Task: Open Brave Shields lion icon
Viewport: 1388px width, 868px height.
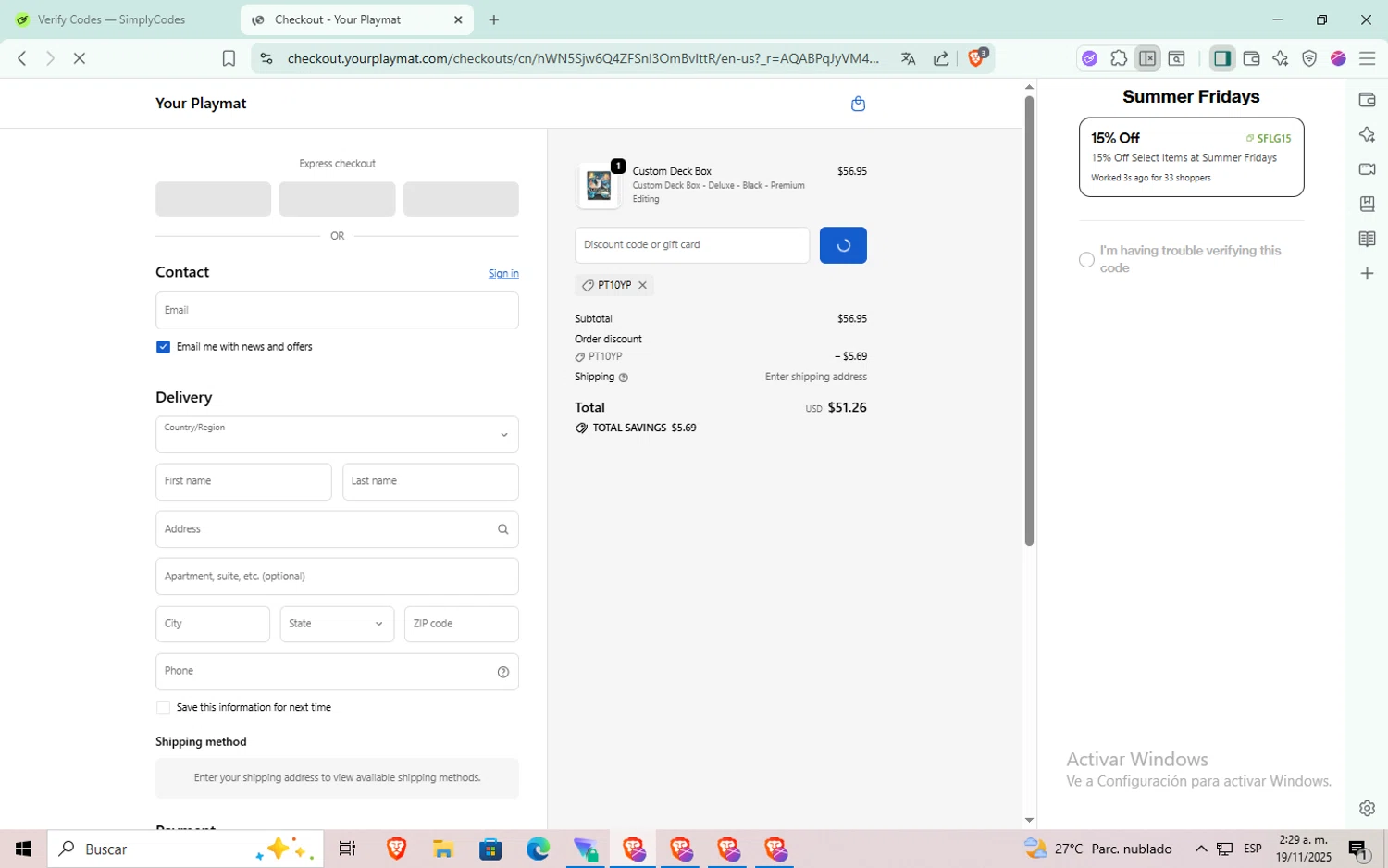Action: coord(976,58)
